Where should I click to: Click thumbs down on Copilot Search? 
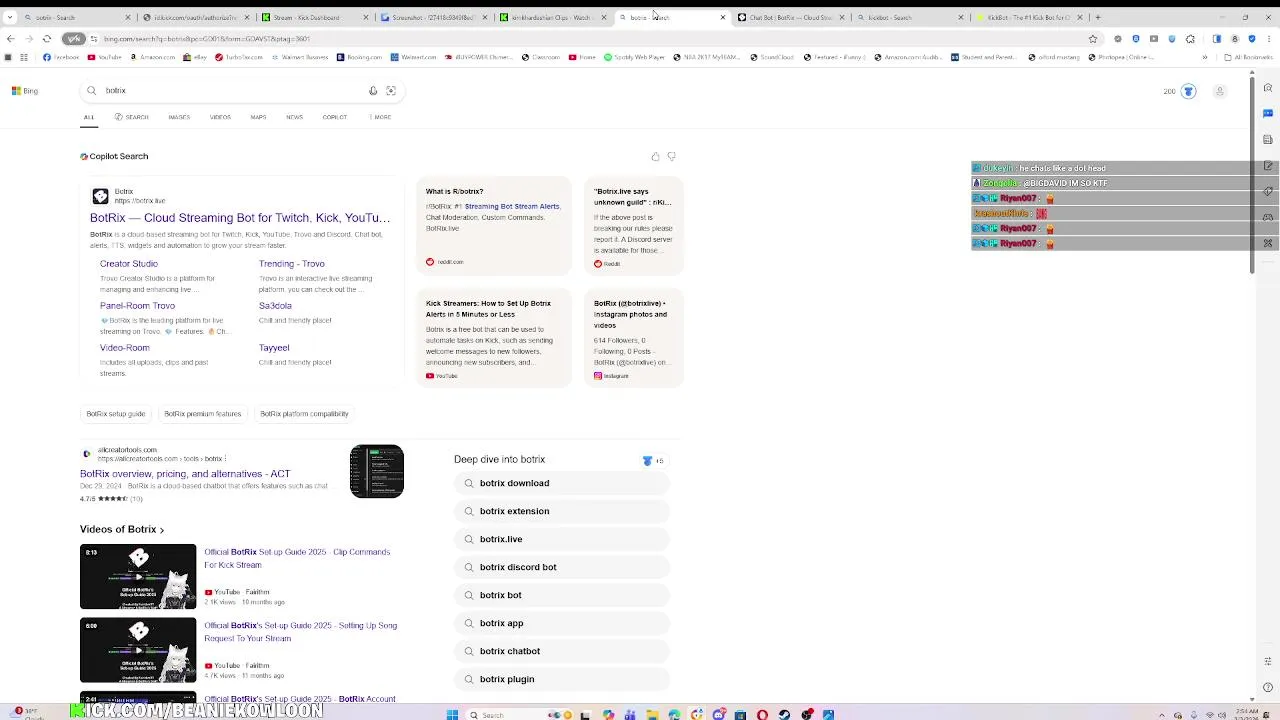click(671, 156)
